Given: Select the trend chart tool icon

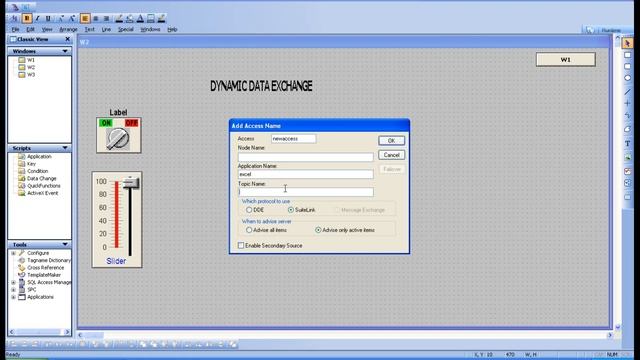Looking at the screenshot, I should click(627, 171).
